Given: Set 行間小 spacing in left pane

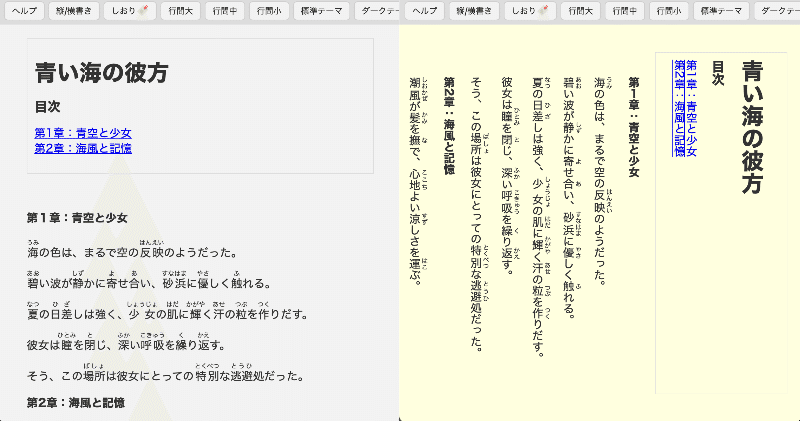Looking at the screenshot, I should [x=269, y=11].
